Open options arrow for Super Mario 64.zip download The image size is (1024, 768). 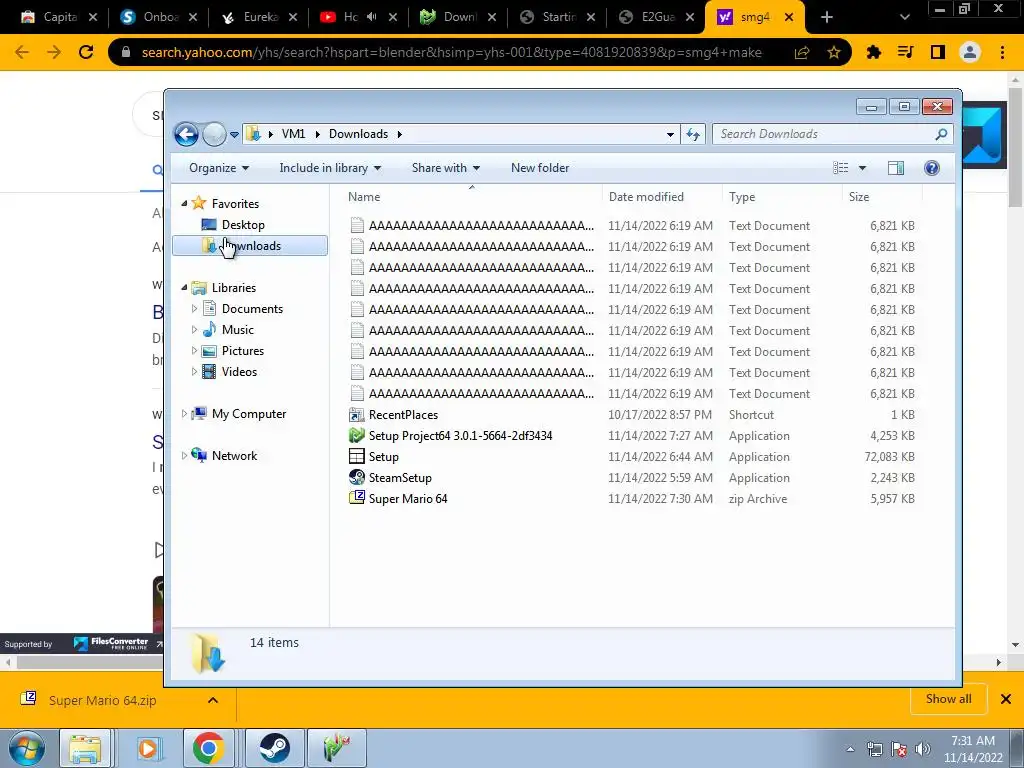pos(213,700)
